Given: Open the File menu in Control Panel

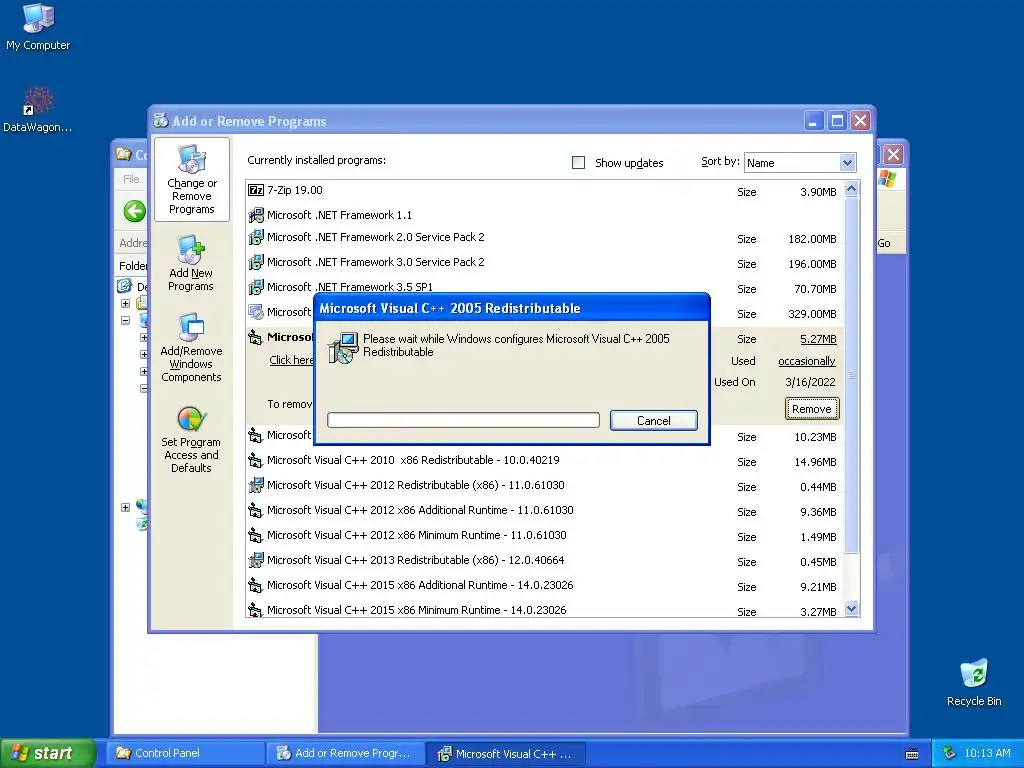Looking at the screenshot, I should click(131, 179).
